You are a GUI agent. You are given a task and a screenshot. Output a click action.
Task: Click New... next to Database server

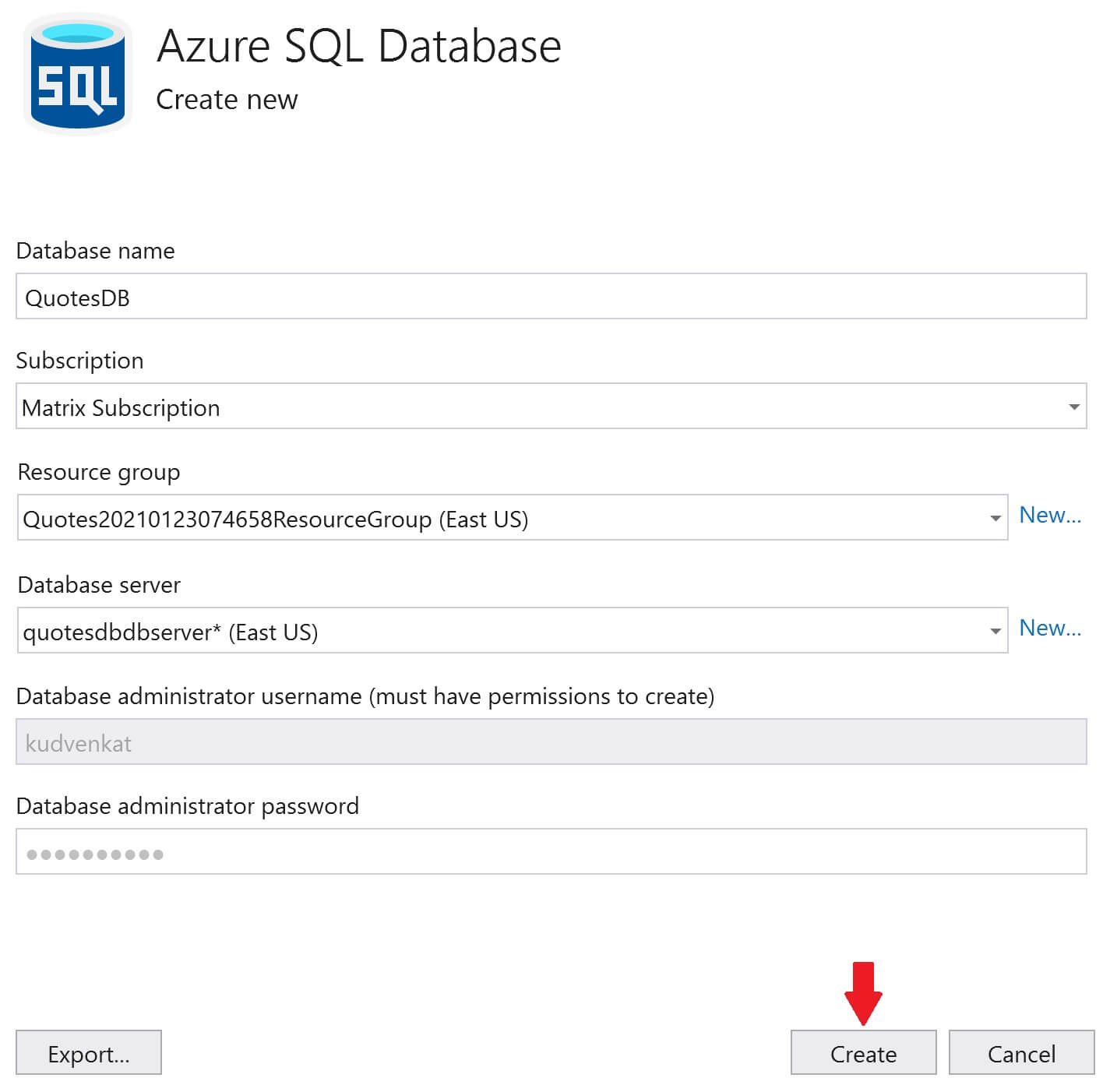tap(1050, 628)
